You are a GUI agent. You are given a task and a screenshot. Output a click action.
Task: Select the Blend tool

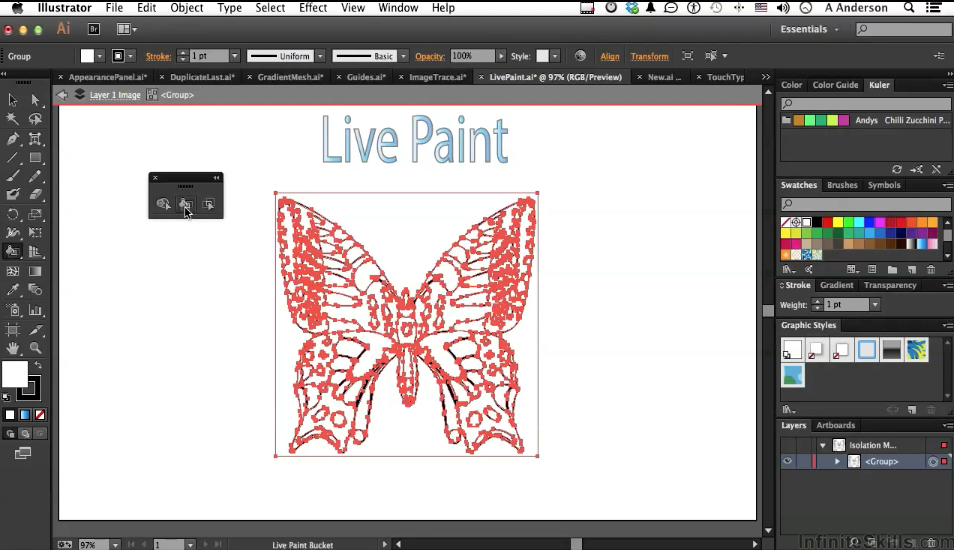pos(35,290)
